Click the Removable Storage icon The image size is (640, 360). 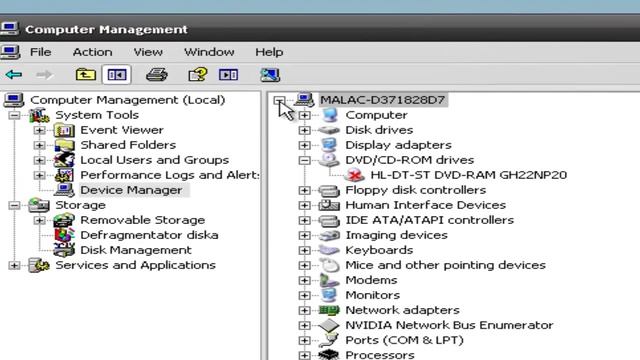tap(64, 220)
